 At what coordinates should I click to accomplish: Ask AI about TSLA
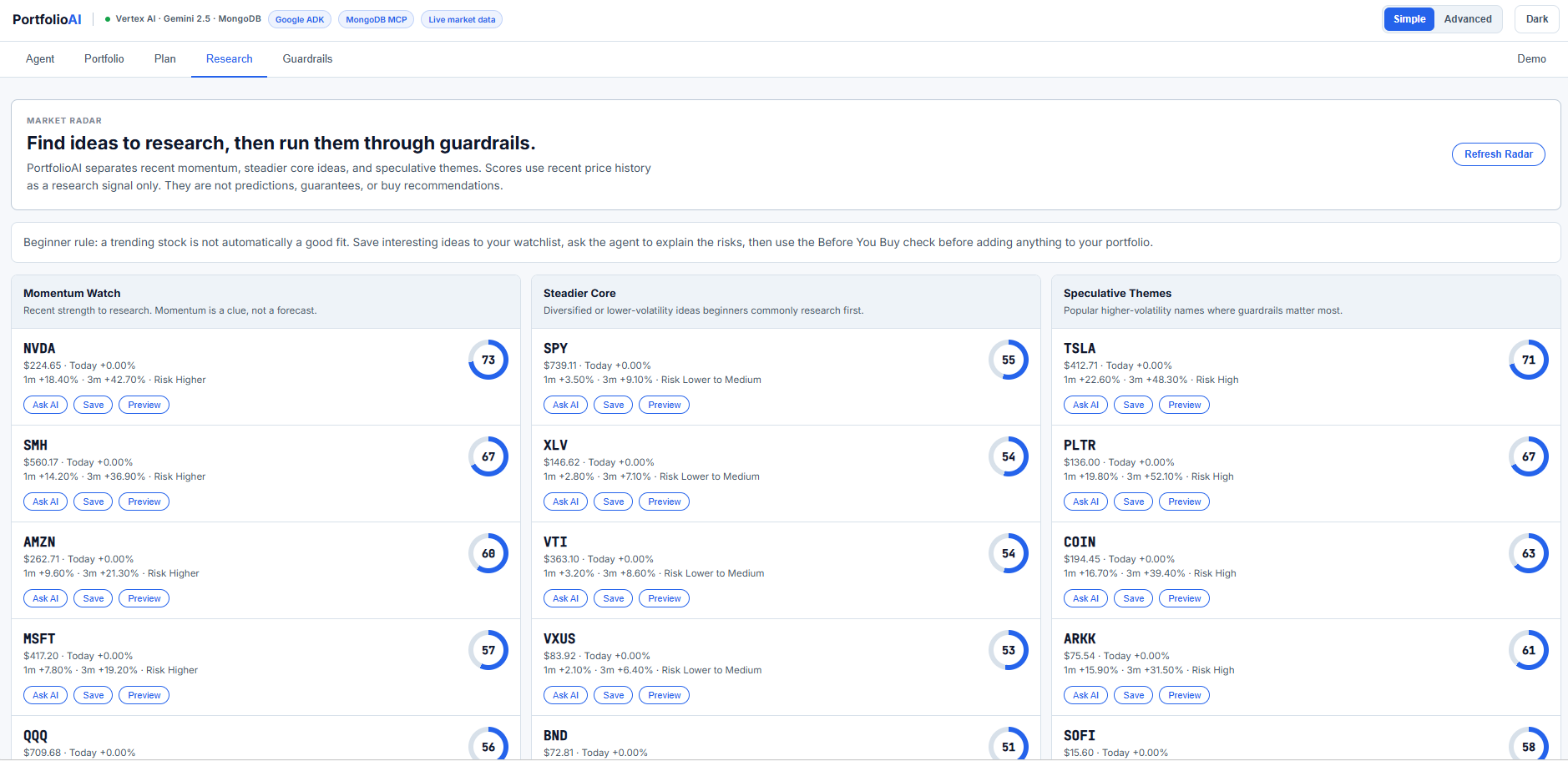(1086, 405)
